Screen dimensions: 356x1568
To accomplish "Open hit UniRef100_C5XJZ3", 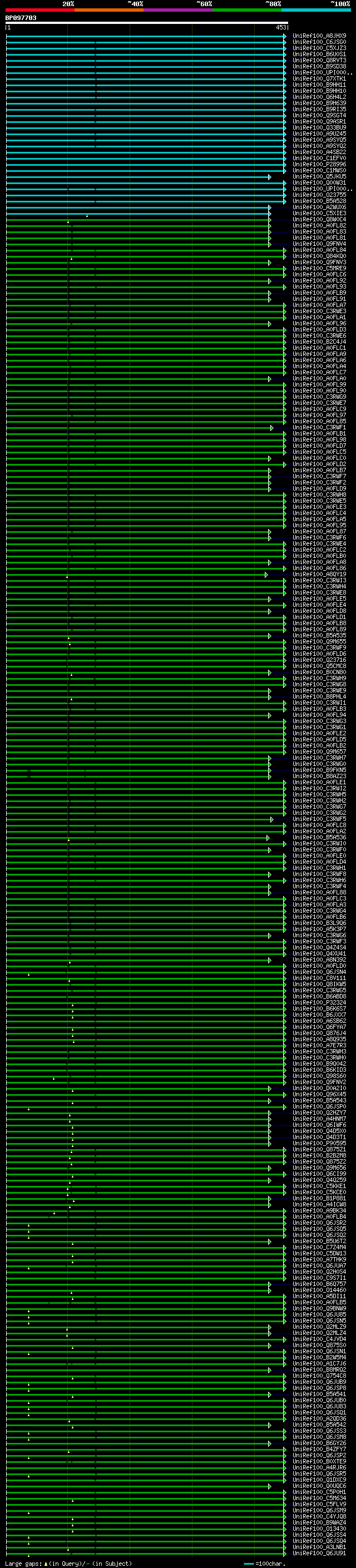I will (x=319, y=48).
